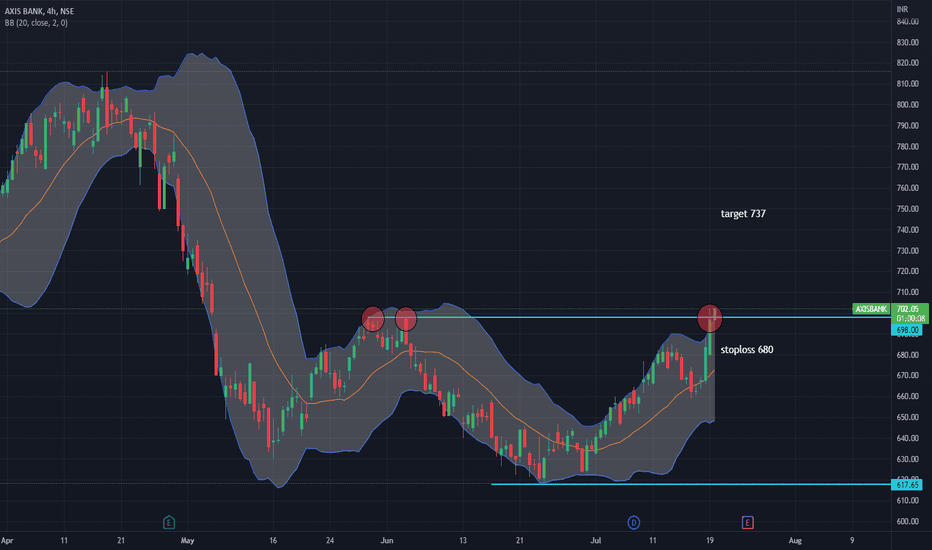Click the 01:00:08 countdown timer label
The width and height of the screenshot is (932, 550).
(909, 318)
